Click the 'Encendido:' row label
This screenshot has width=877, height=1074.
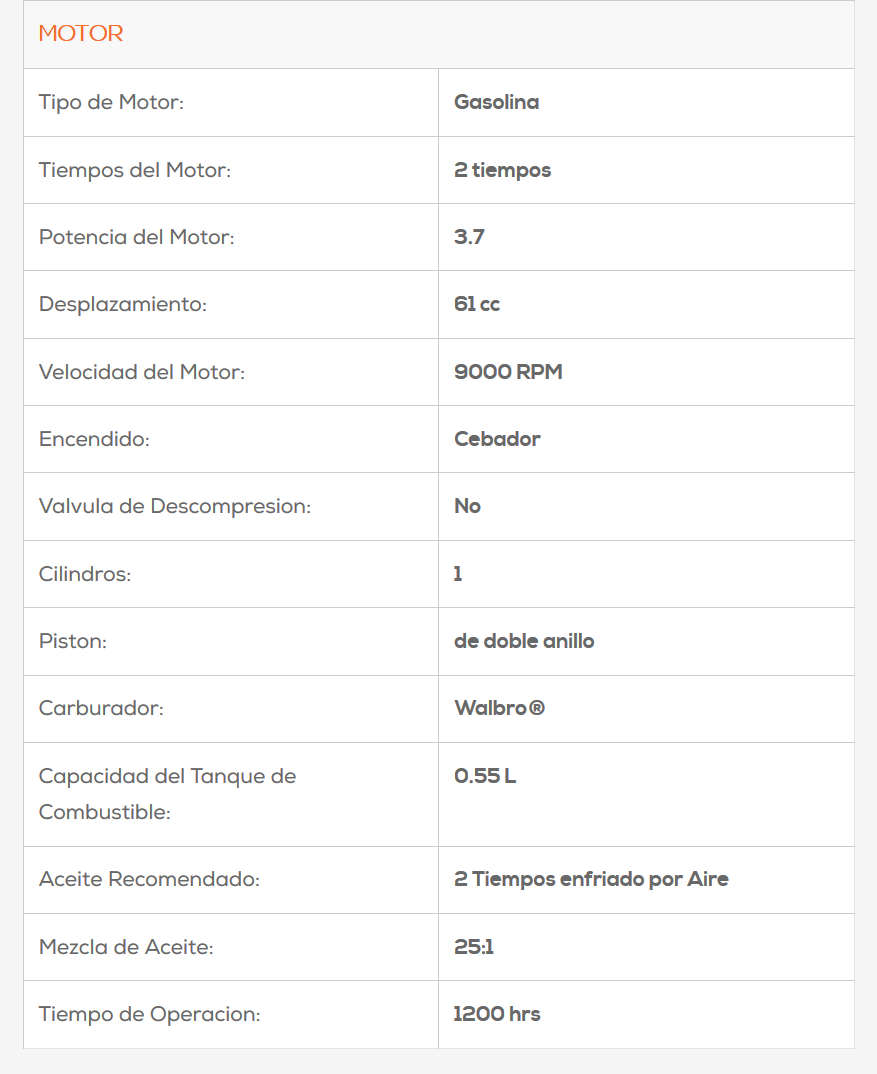tap(94, 439)
